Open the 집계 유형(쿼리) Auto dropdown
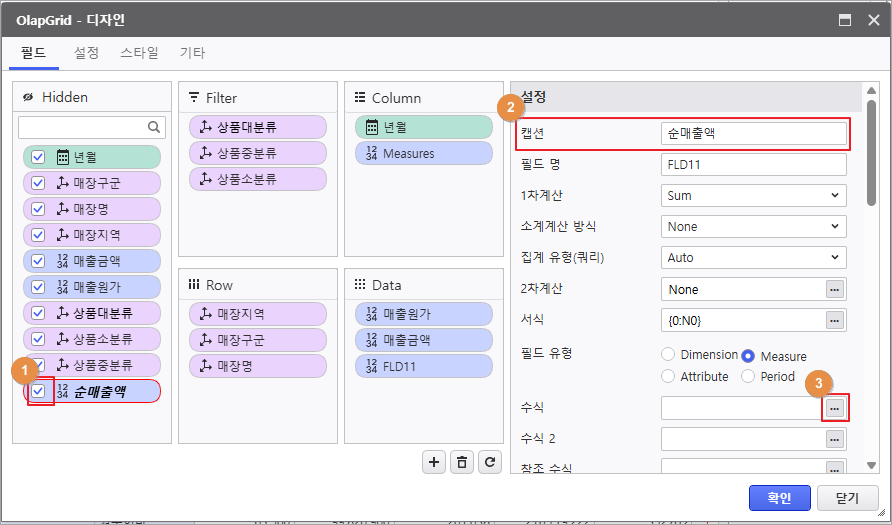 [x=753, y=258]
